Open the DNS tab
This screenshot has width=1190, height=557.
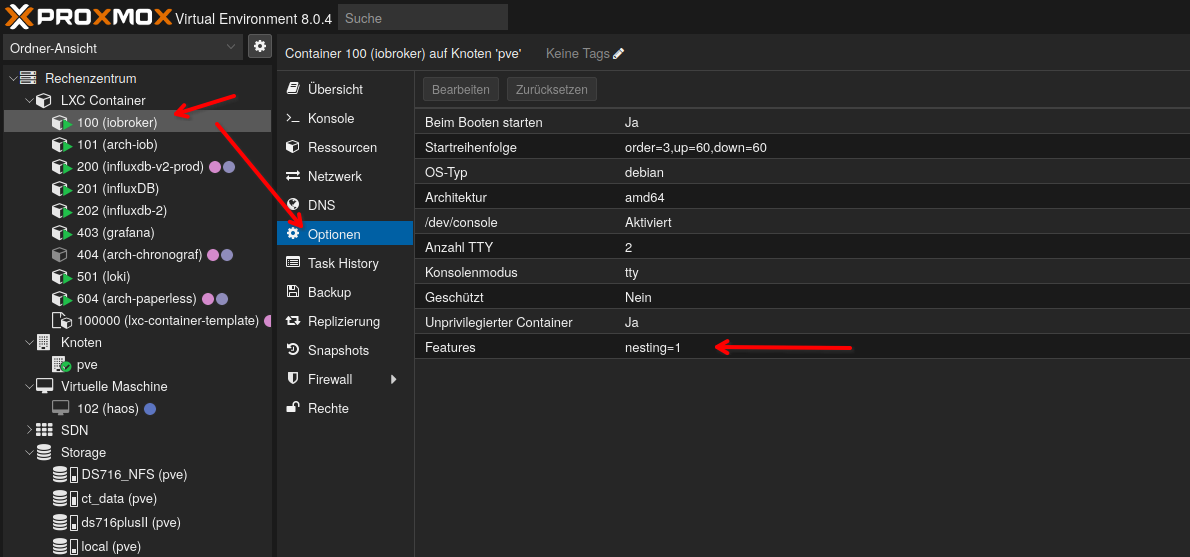coord(345,205)
